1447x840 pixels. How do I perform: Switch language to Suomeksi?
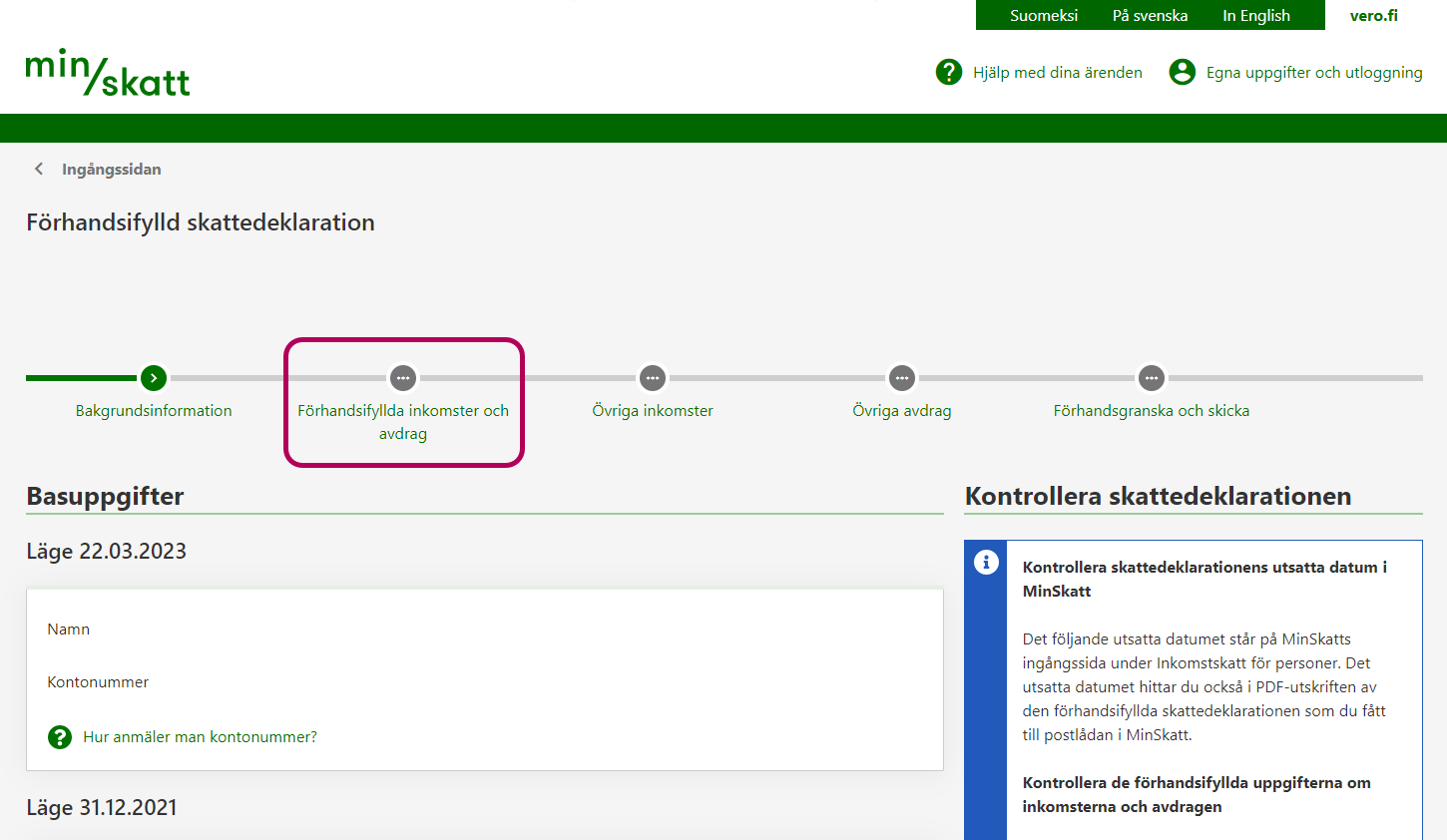click(1043, 16)
